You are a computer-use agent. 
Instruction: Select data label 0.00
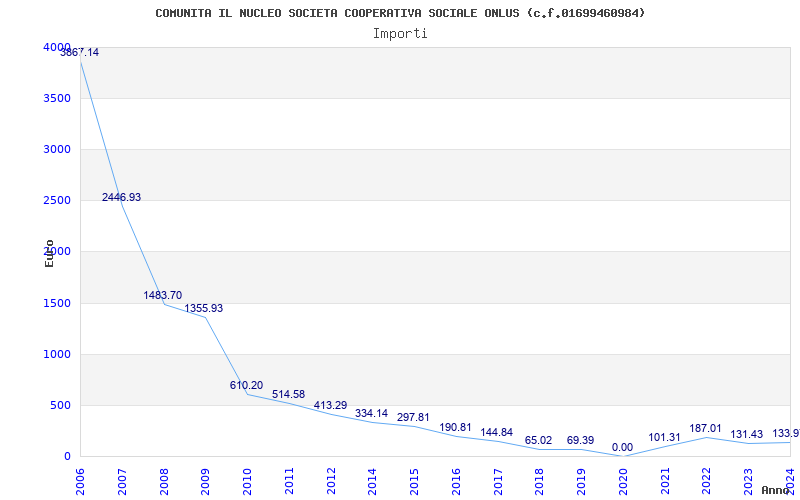coord(622,447)
